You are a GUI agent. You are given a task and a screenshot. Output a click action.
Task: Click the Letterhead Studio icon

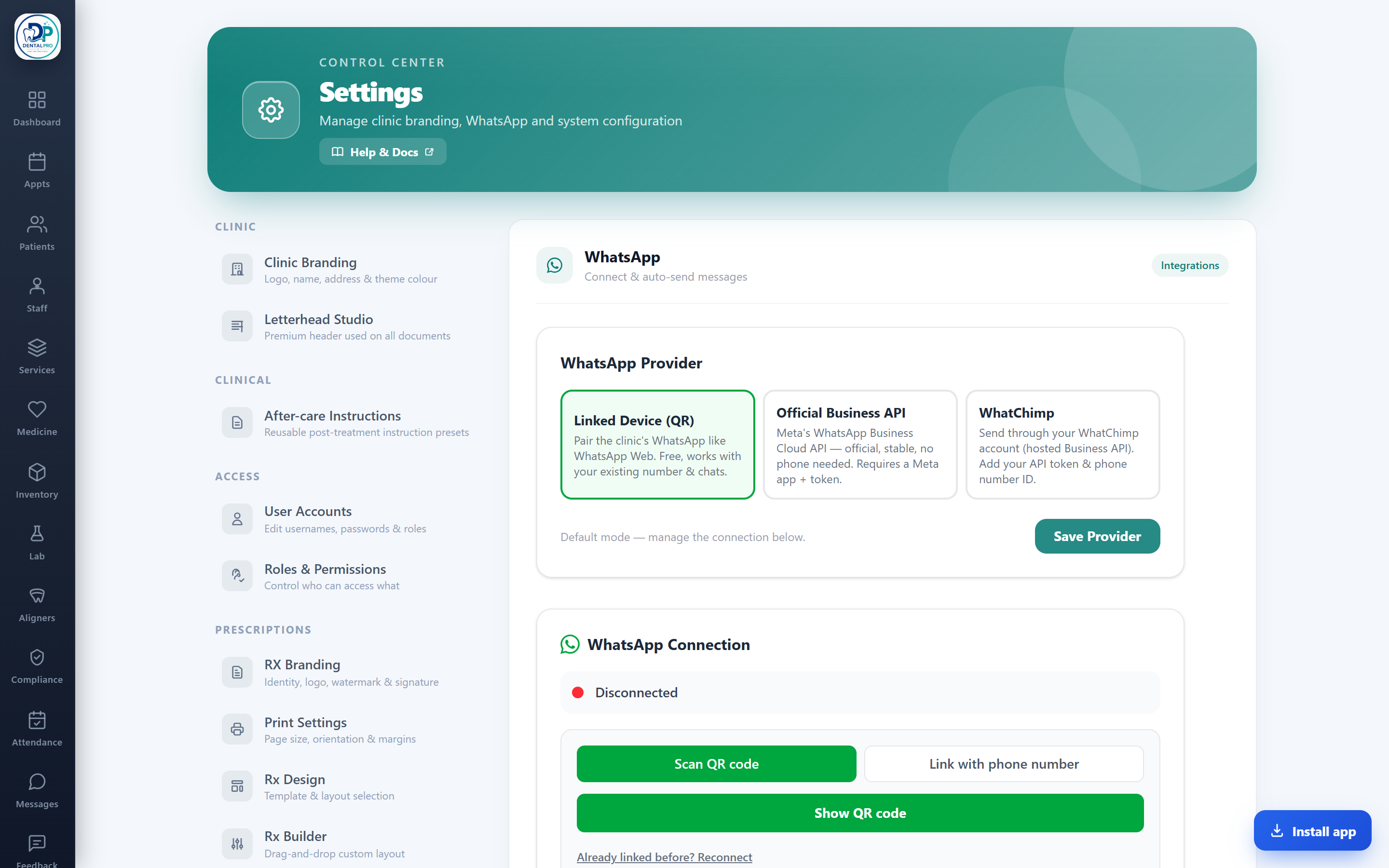click(x=237, y=326)
